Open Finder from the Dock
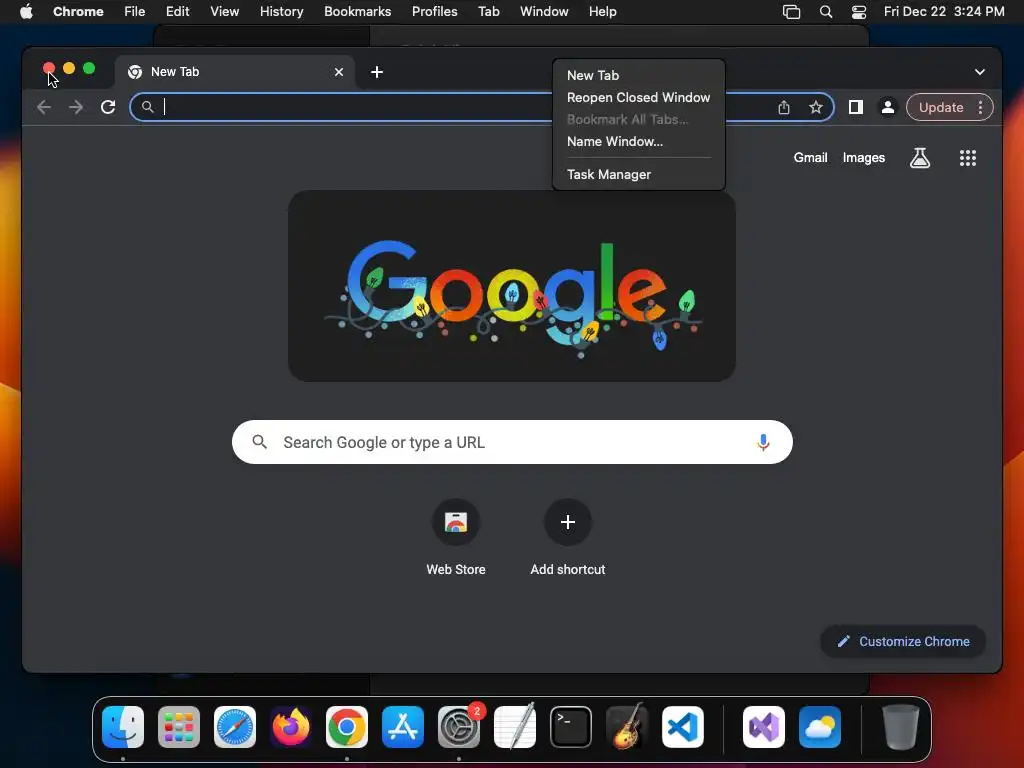Image resolution: width=1024 pixels, height=768 pixels. (123, 727)
